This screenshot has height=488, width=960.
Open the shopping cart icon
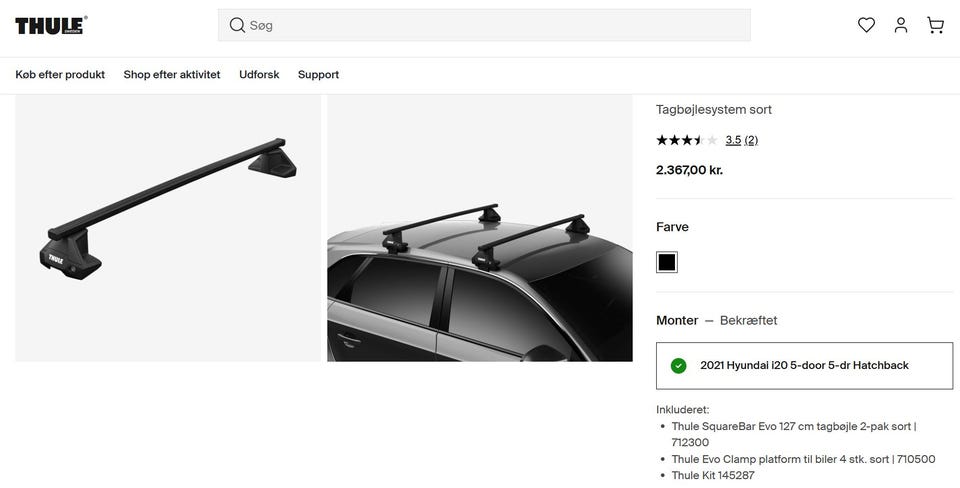tap(935, 25)
